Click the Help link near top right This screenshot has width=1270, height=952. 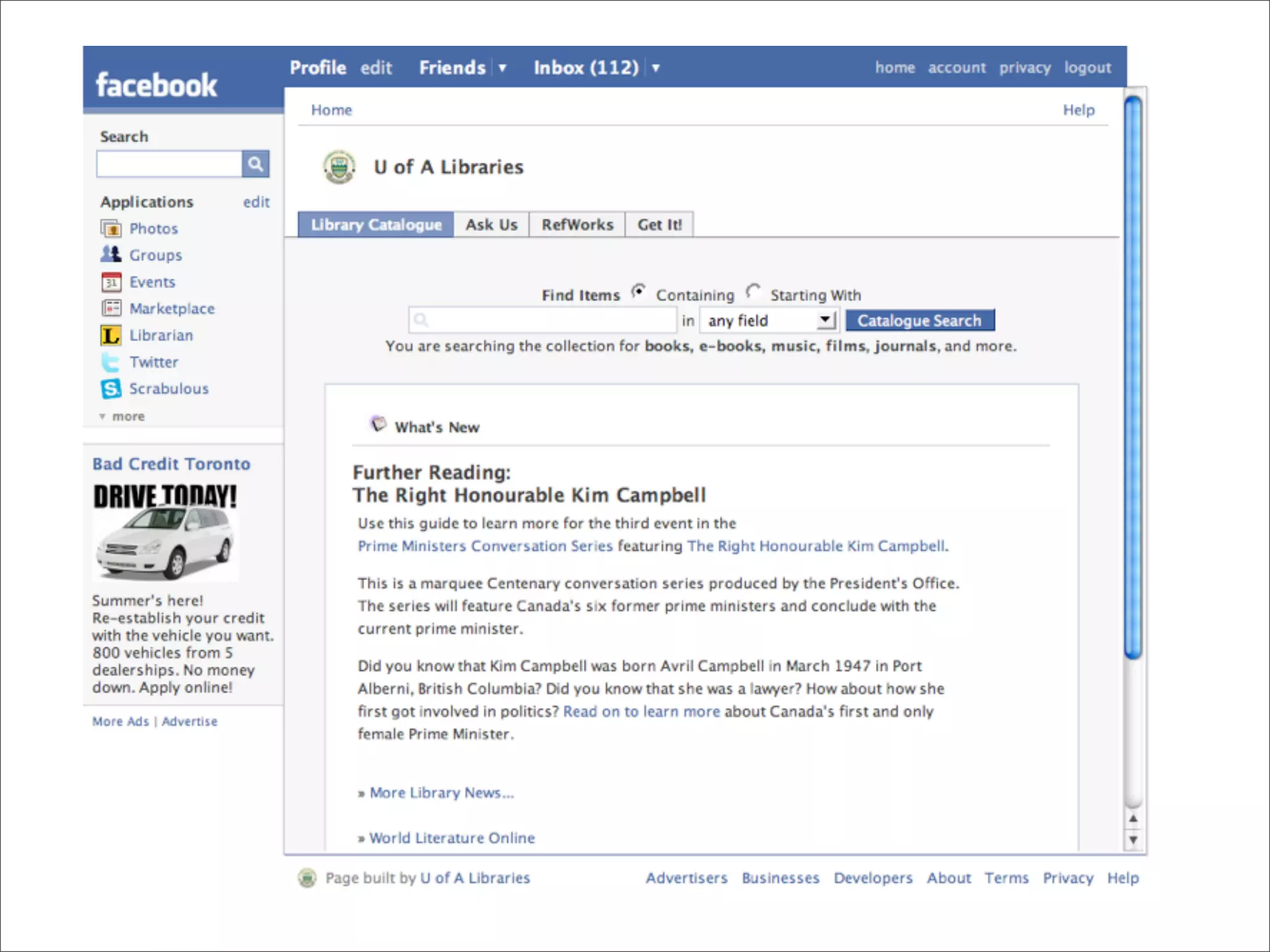[x=1079, y=110]
